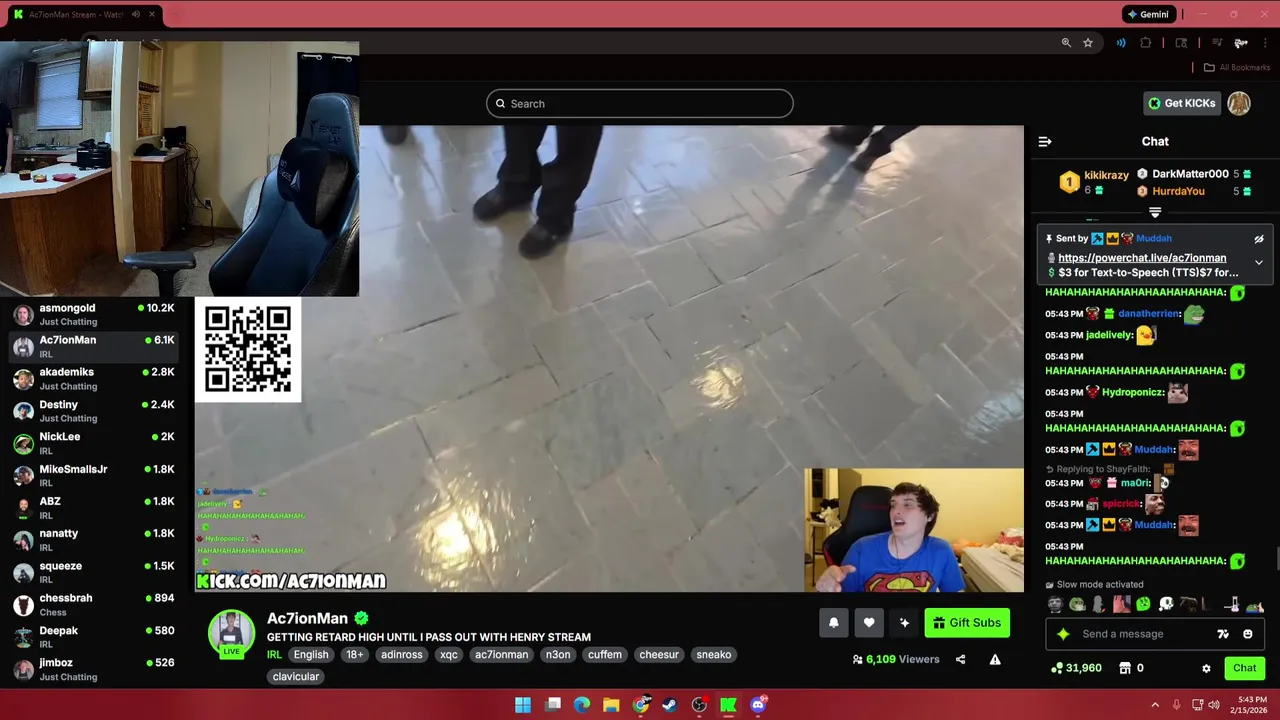This screenshot has height=720, width=1280.
Task: Focus the Search field
Action: (640, 104)
